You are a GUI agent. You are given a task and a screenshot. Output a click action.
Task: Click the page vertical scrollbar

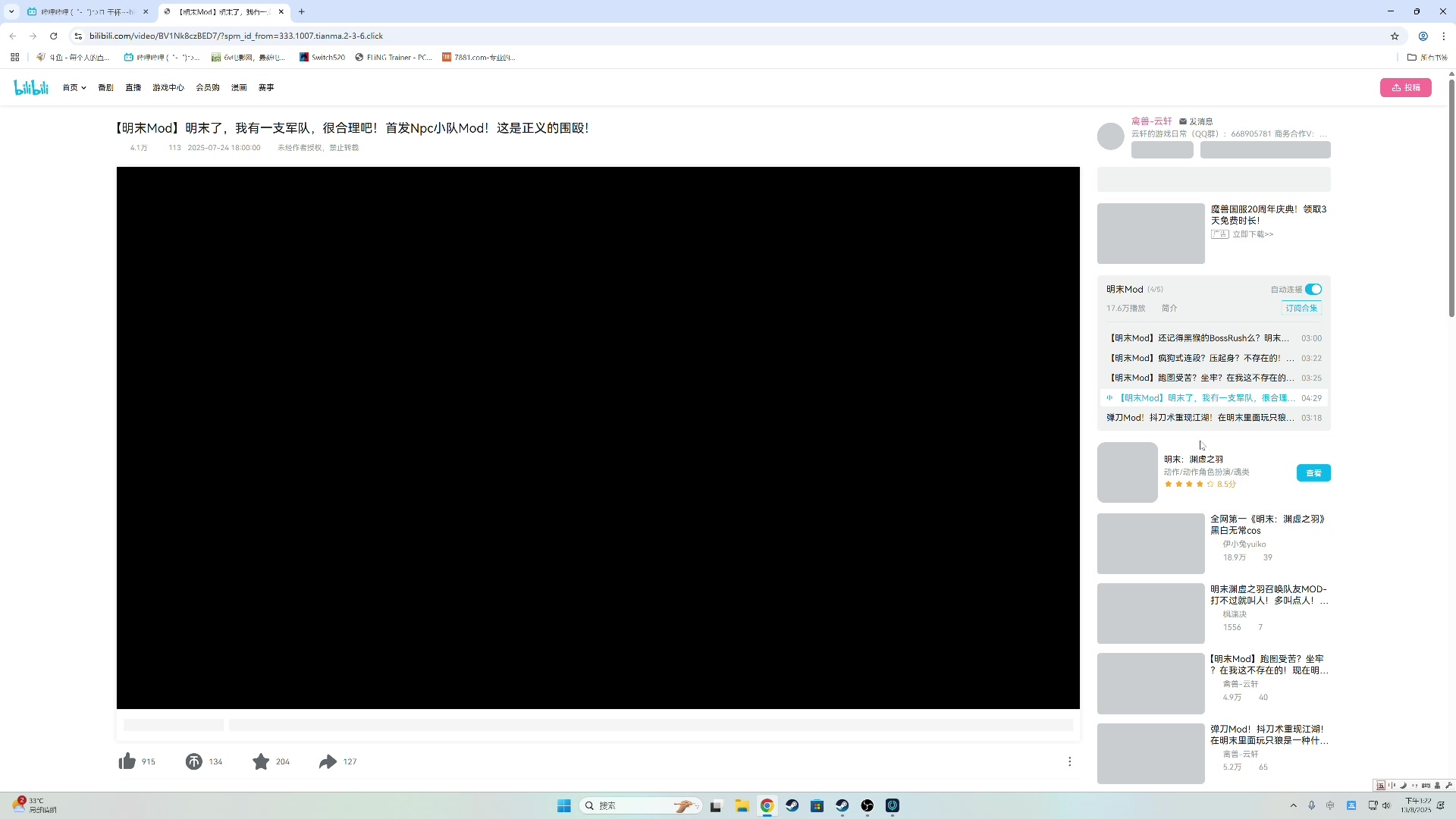(x=1451, y=197)
